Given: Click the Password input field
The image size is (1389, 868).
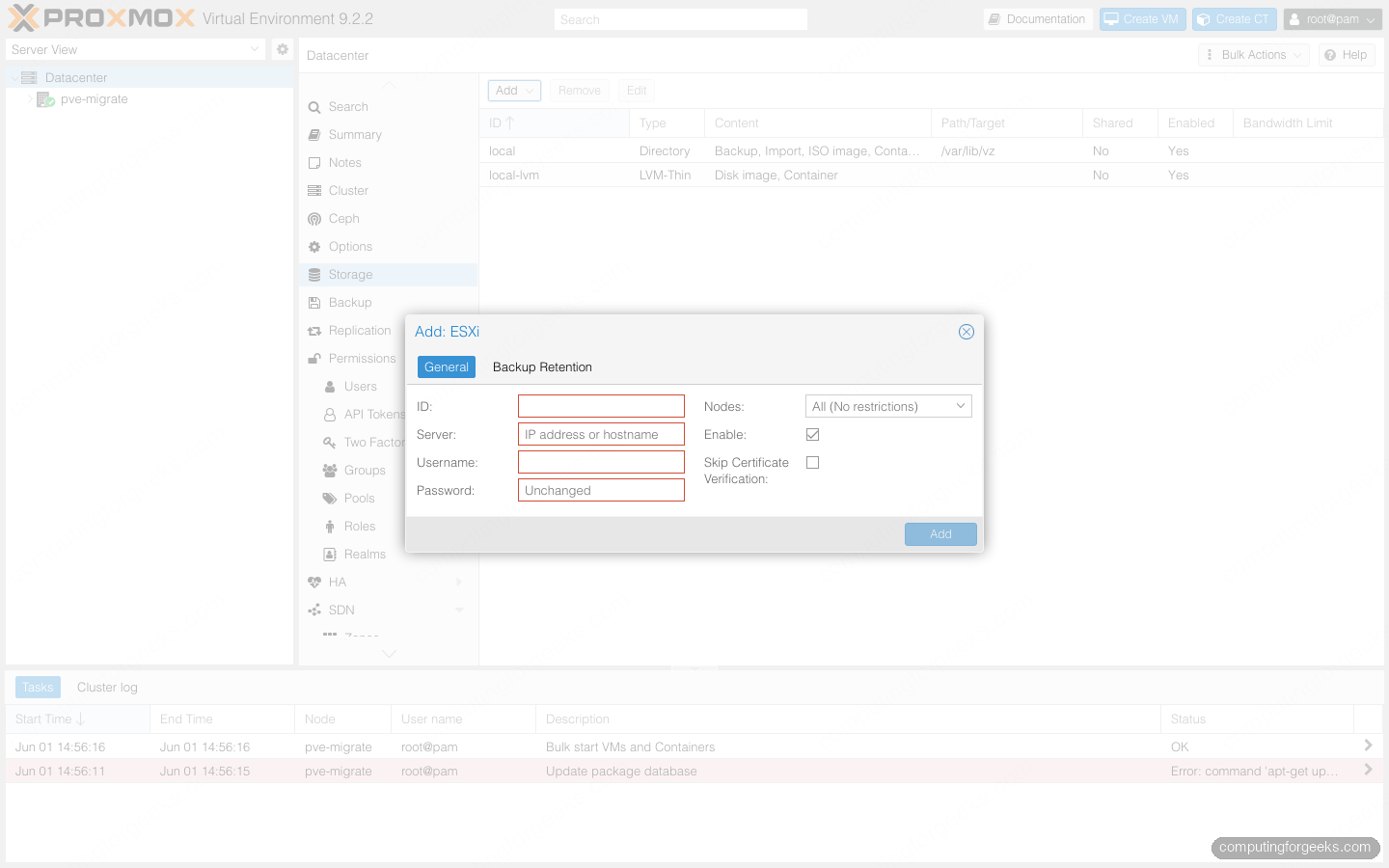Looking at the screenshot, I should (601, 490).
